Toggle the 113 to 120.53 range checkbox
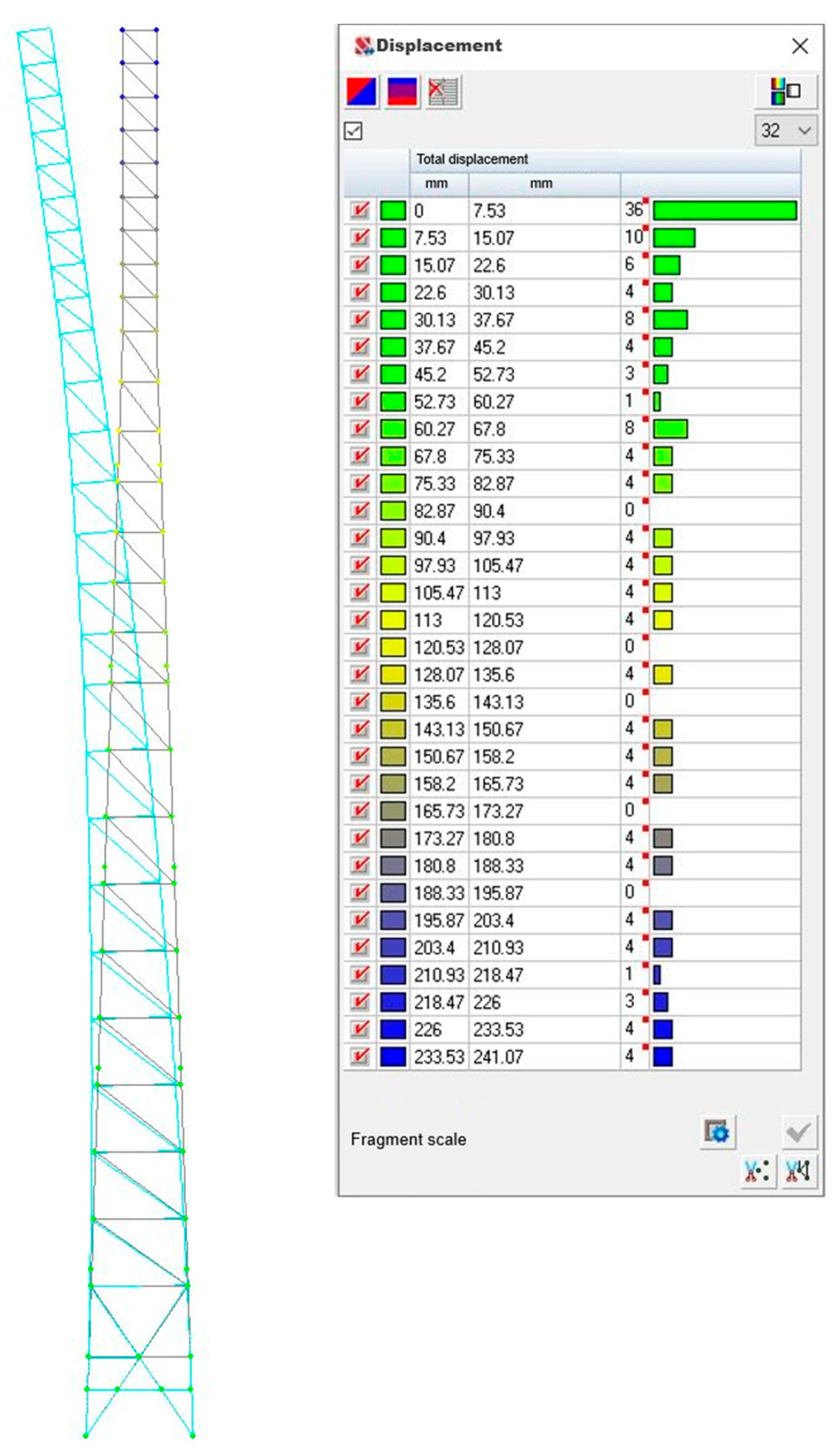Image resolution: width=840 pixels, height=1456 pixels. pyautogui.click(x=360, y=620)
